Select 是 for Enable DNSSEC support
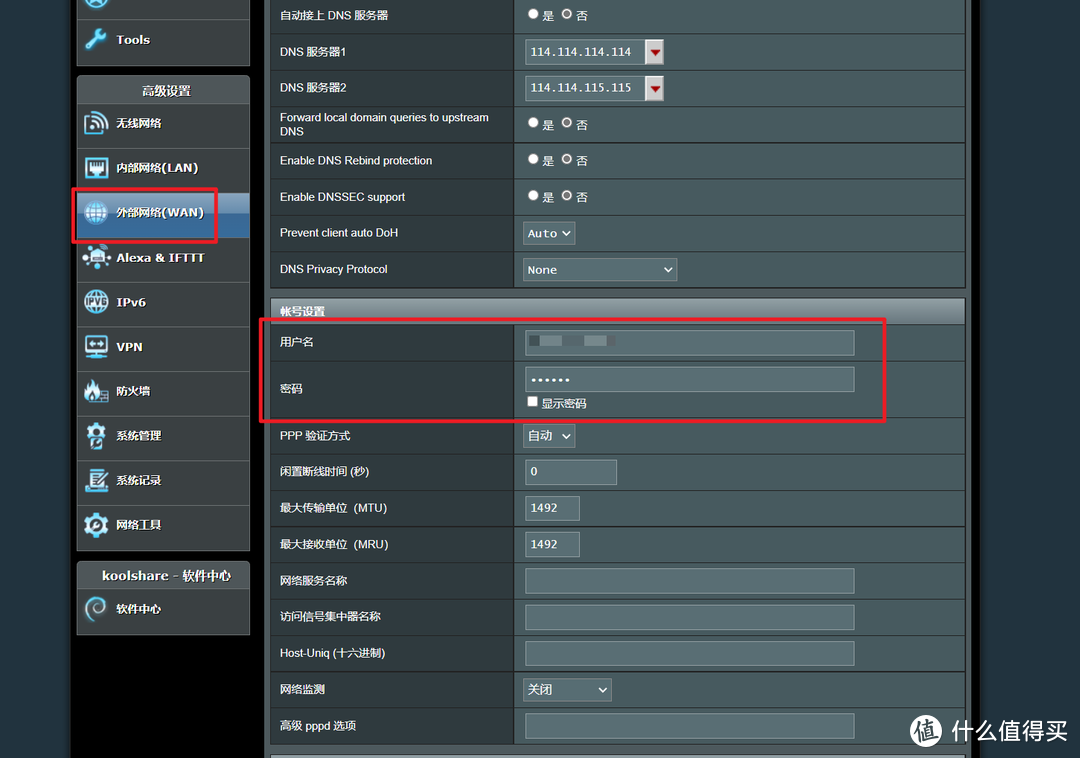The width and height of the screenshot is (1080, 758). coord(533,196)
